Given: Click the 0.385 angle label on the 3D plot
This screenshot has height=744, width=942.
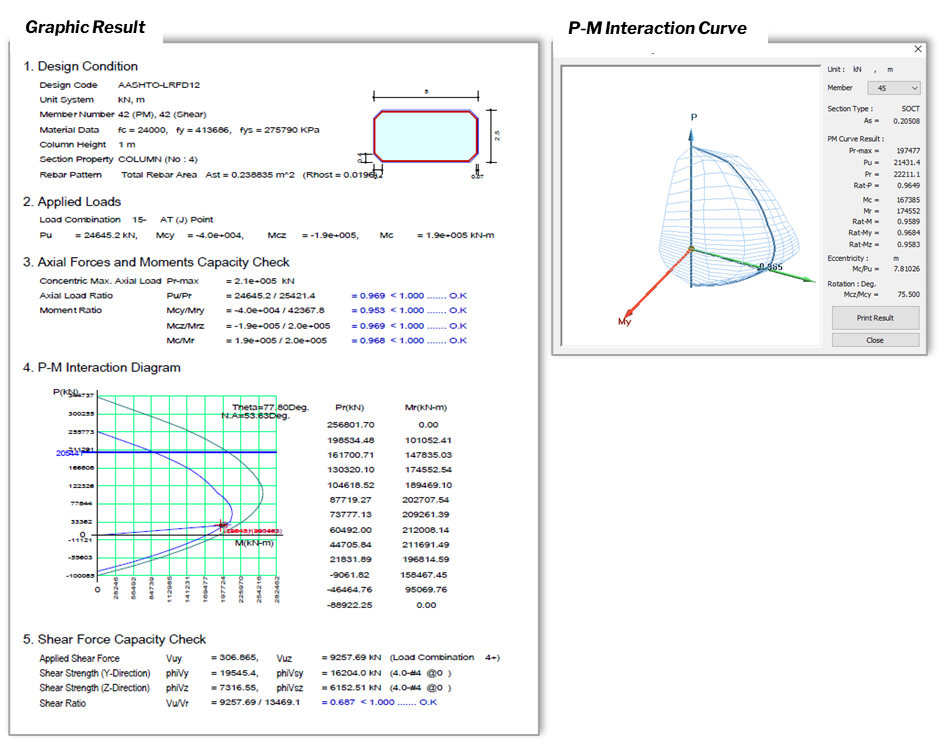Looking at the screenshot, I should click(x=769, y=267).
